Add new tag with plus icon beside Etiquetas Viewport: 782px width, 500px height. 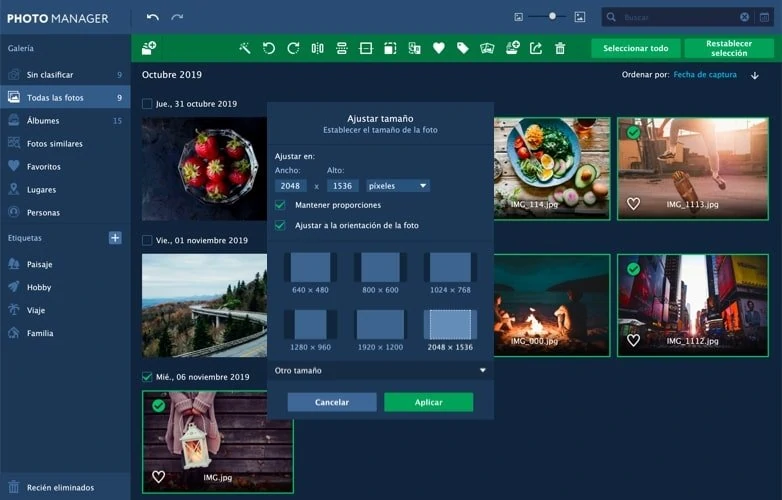coord(115,238)
